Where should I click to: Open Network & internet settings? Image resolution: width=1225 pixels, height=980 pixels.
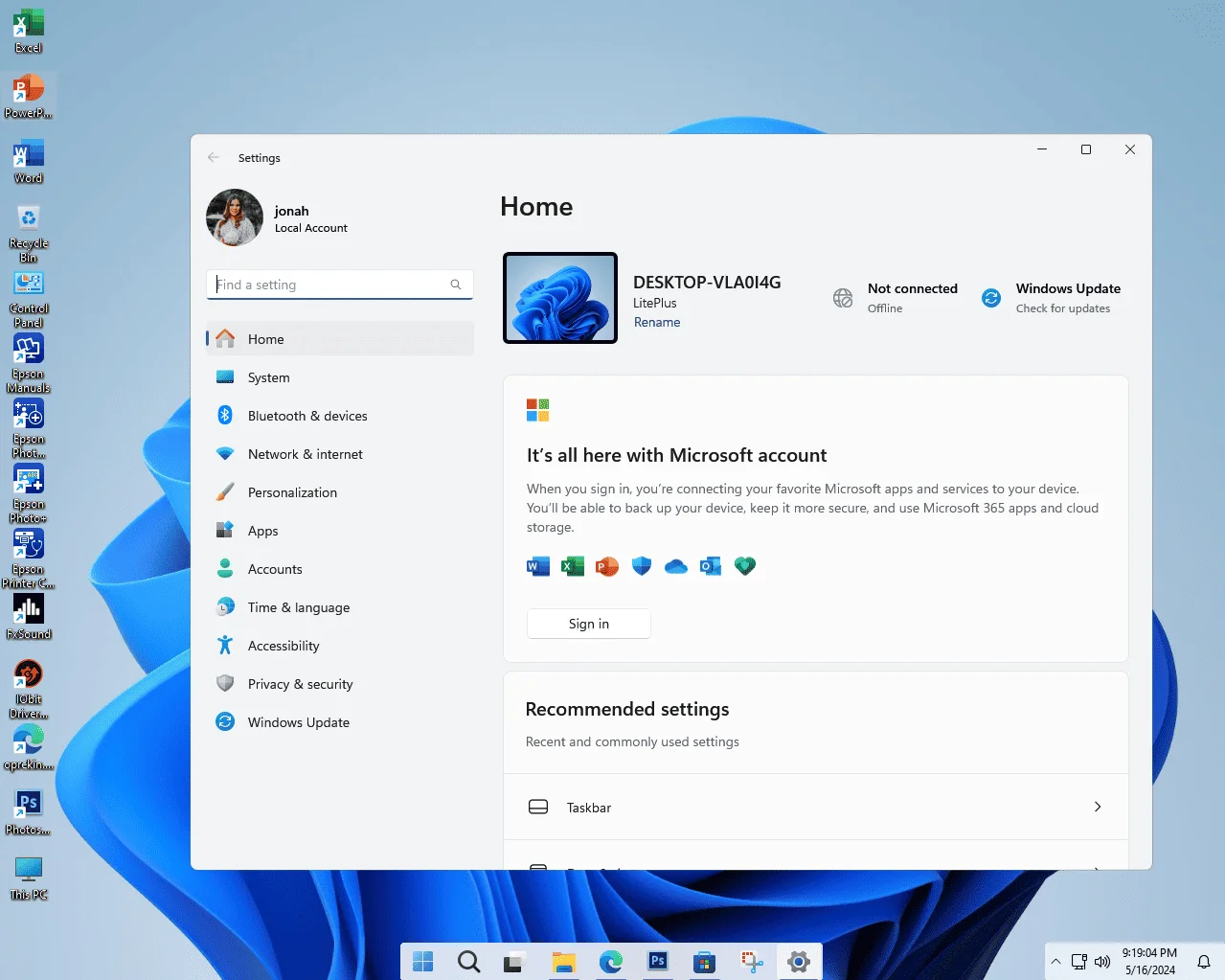coord(339,454)
